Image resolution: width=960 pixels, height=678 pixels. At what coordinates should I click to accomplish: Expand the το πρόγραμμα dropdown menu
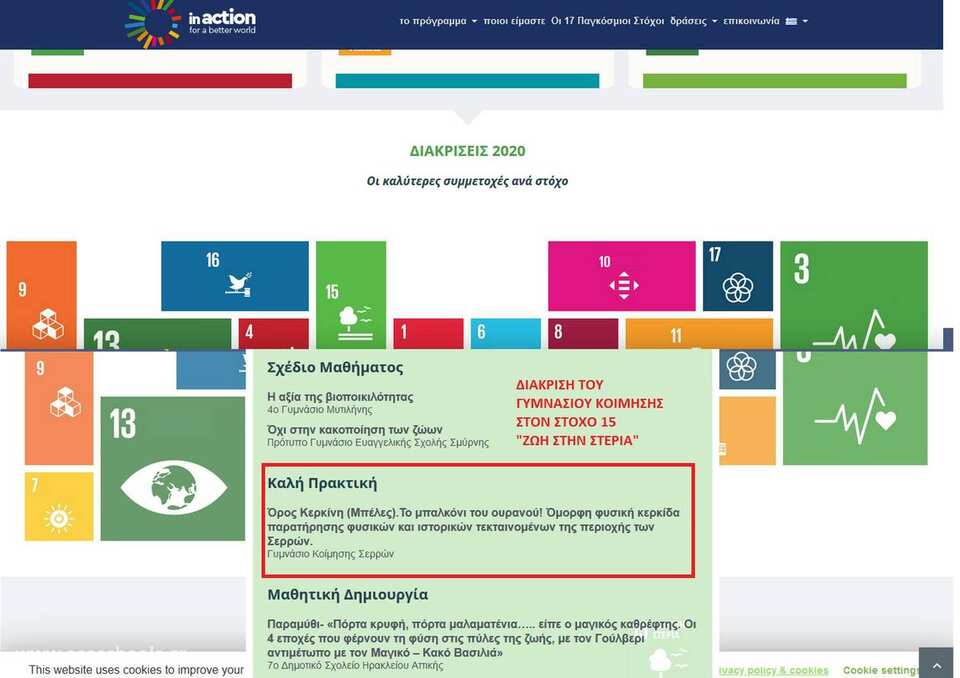(438, 21)
